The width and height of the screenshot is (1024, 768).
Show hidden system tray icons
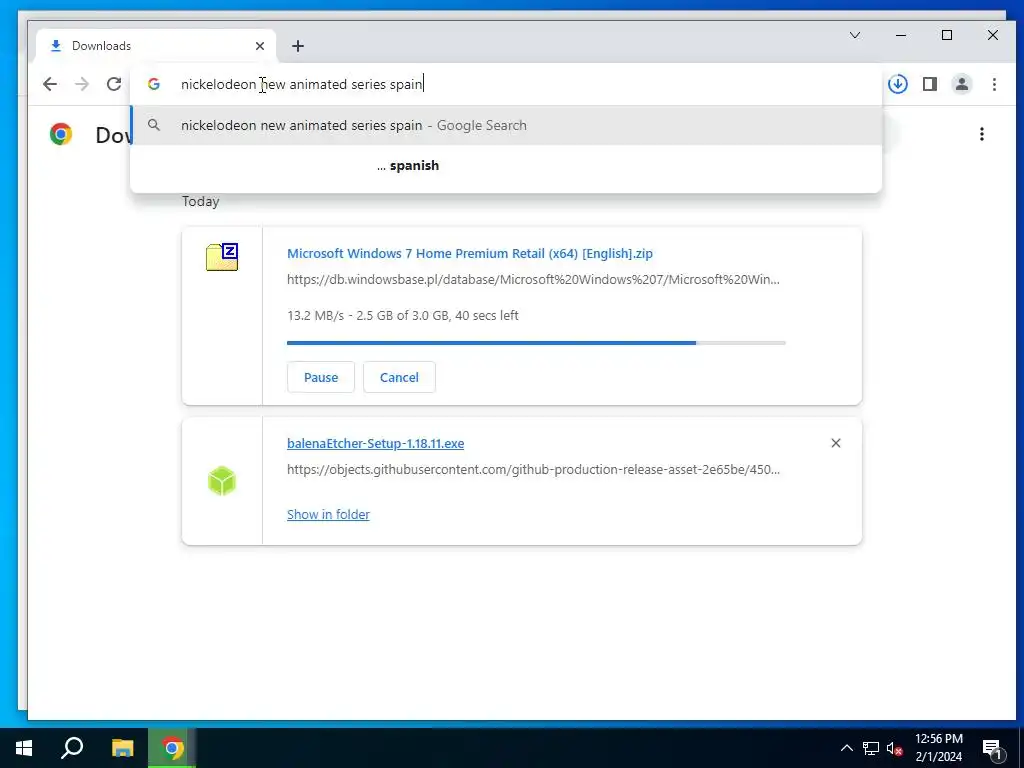846,748
